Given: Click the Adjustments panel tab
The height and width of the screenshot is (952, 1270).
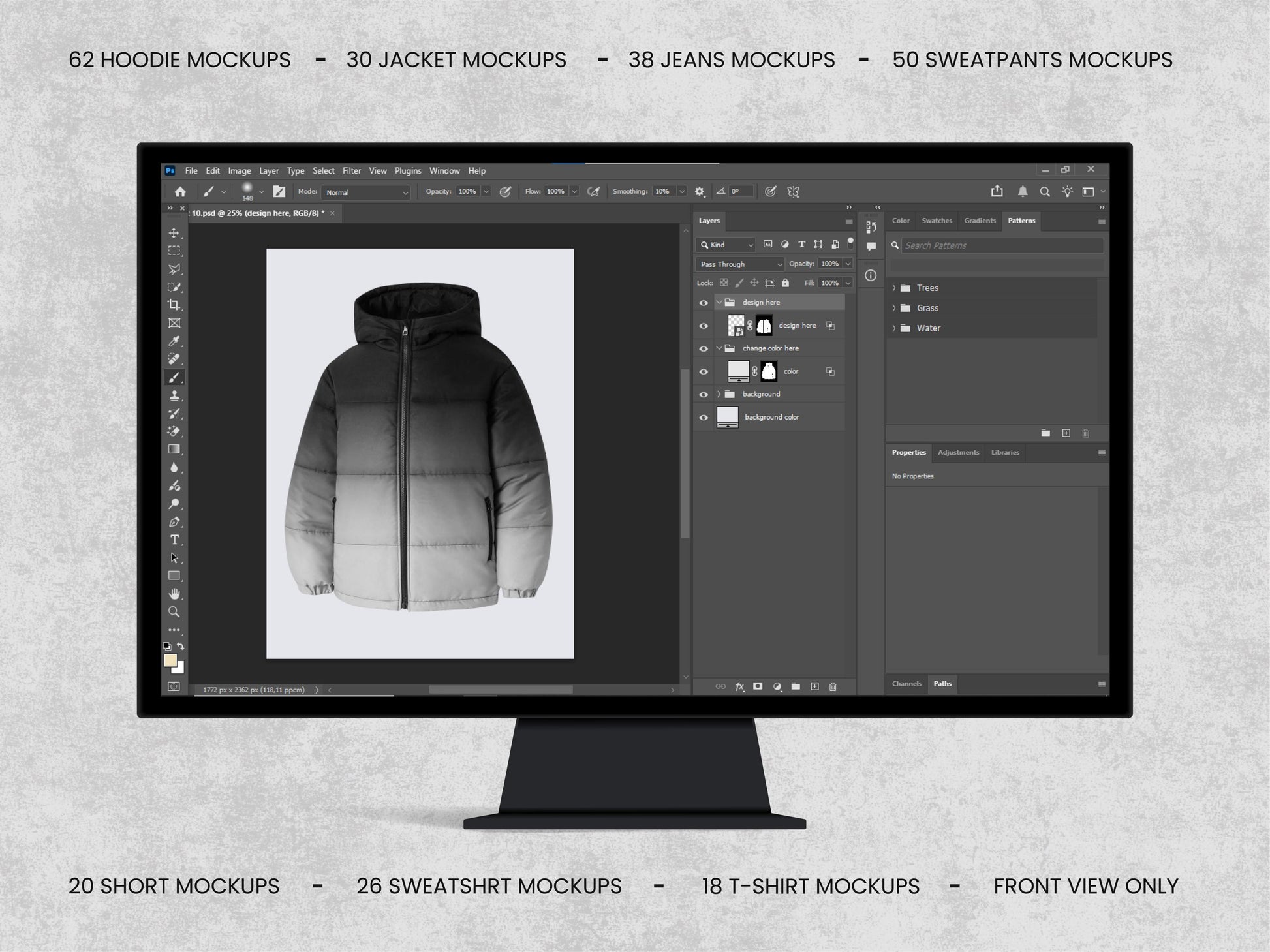Looking at the screenshot, I should coord(957,452).
